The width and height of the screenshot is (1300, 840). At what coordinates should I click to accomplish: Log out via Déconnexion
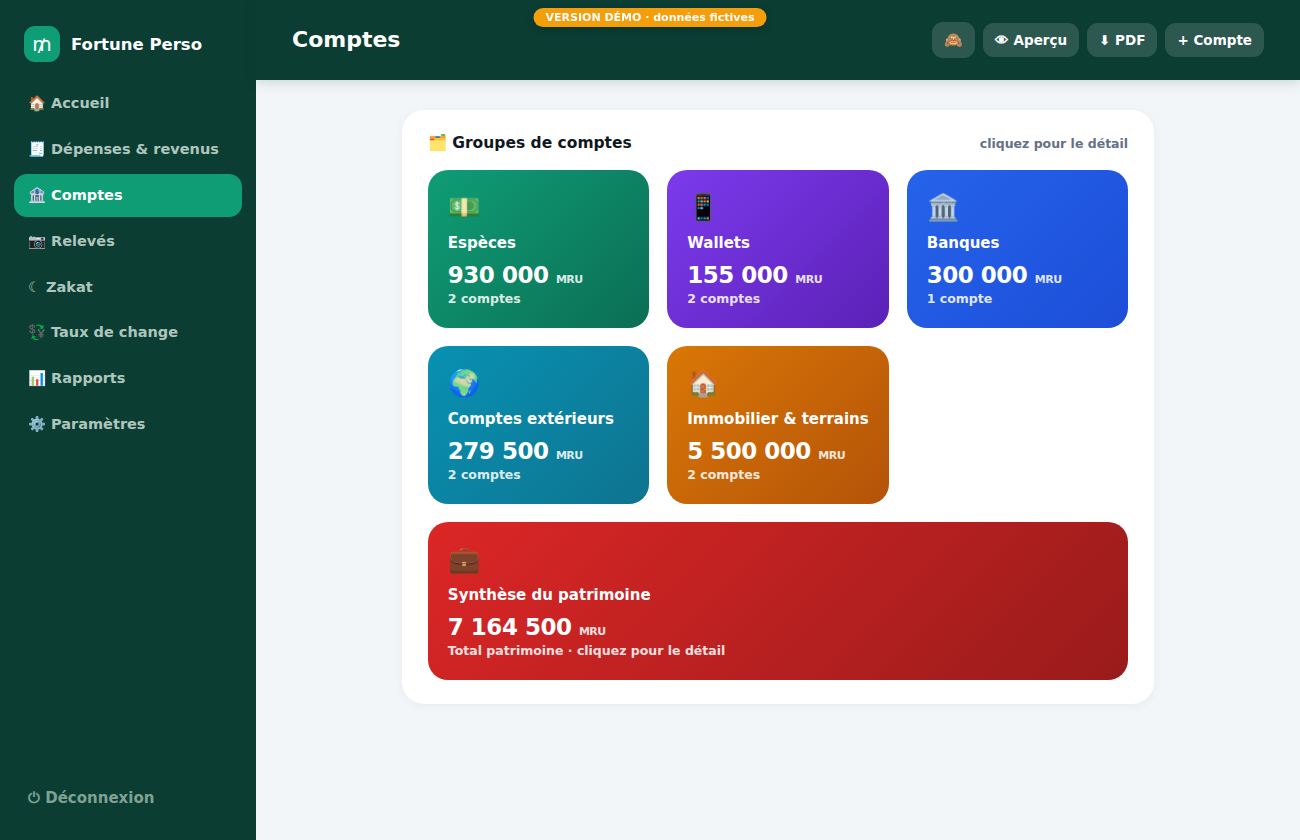click(128, 798)
